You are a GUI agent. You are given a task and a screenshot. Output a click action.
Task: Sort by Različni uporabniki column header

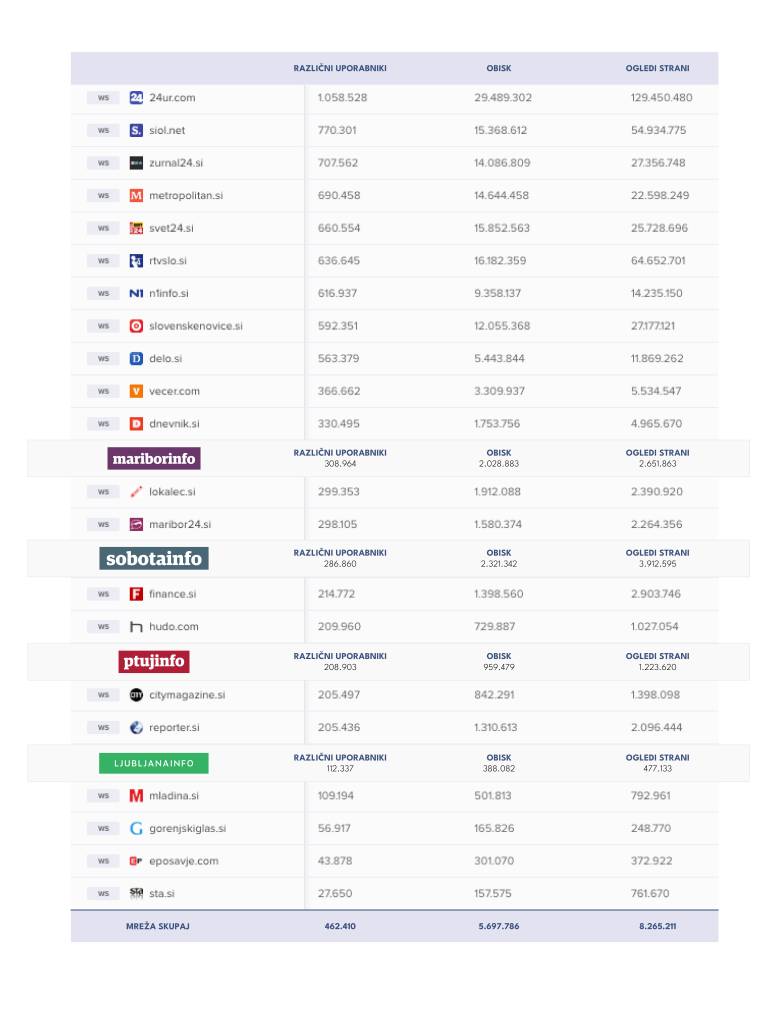340,69
